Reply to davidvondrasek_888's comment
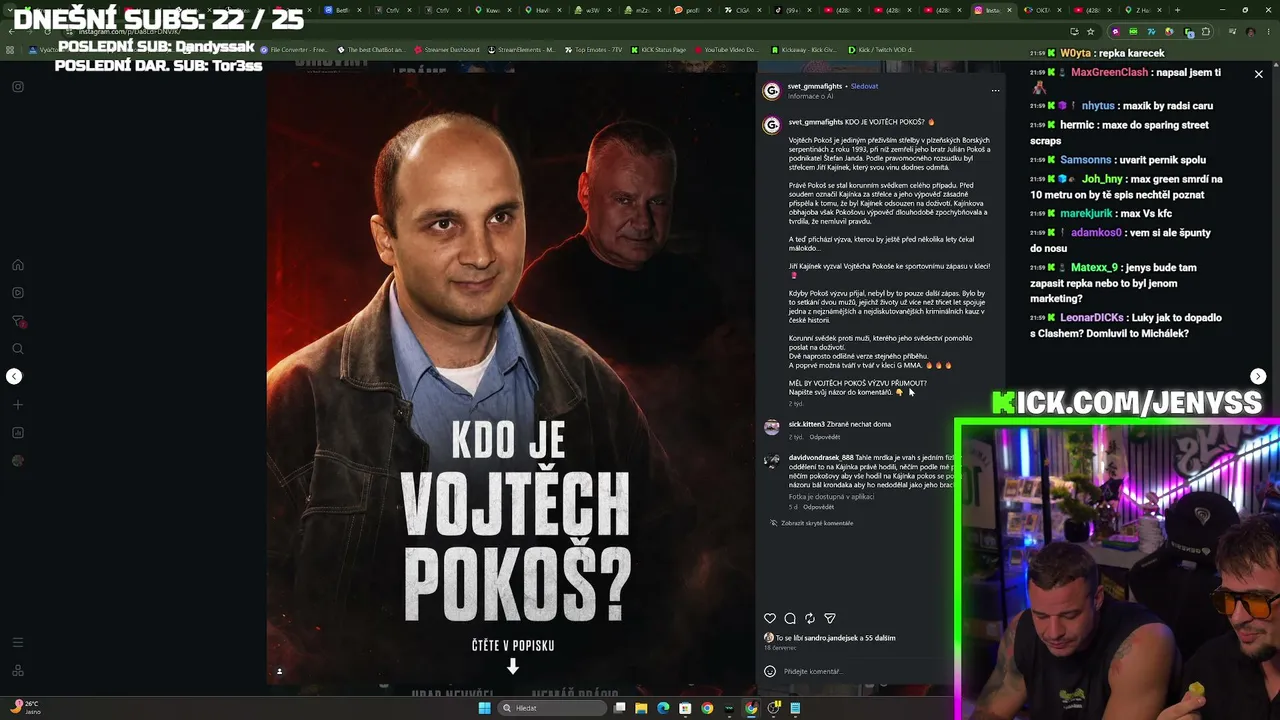1280x720 pixels. 818,507
